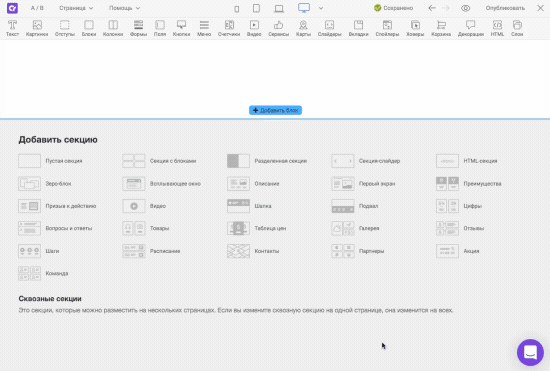Select the Текст toolbar tool

tap(12, 28)
